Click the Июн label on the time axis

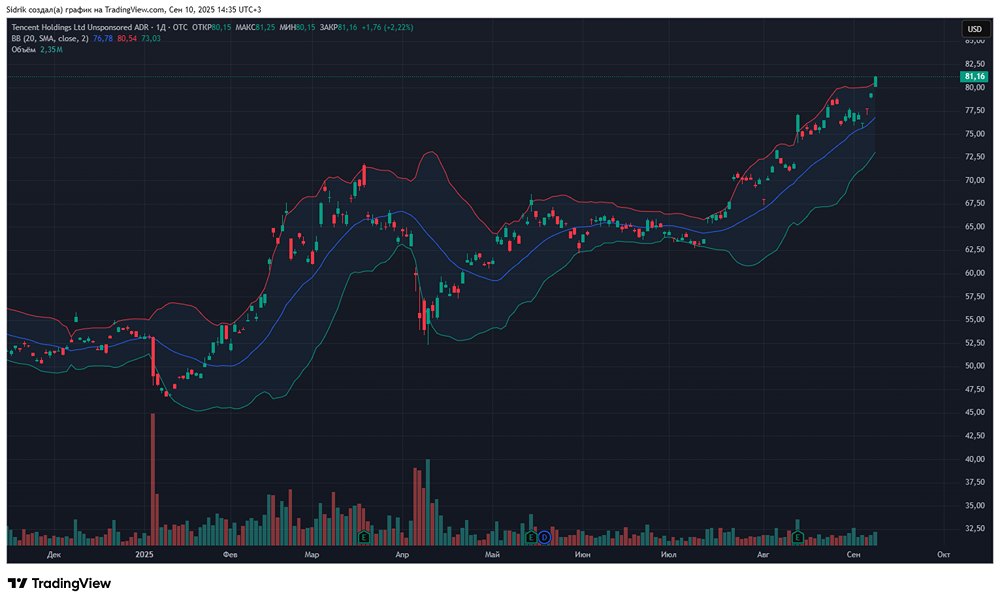coord(583,555)
